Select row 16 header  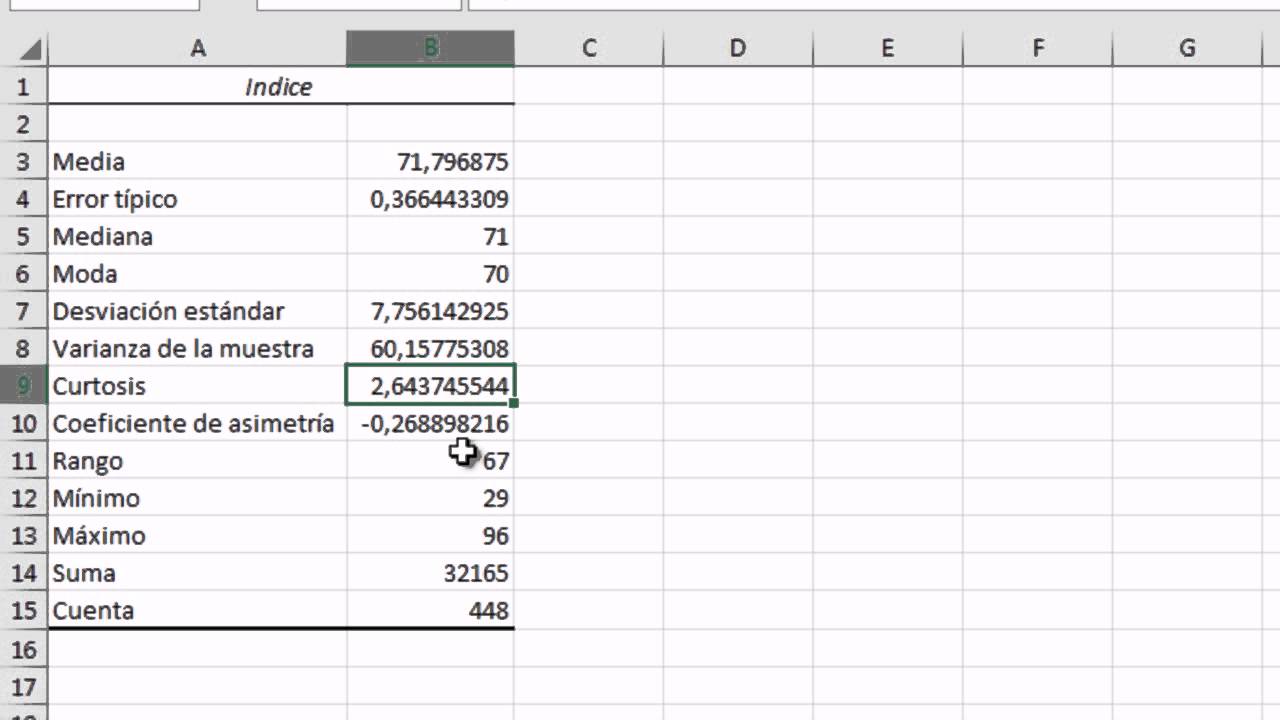pos(23,650)
